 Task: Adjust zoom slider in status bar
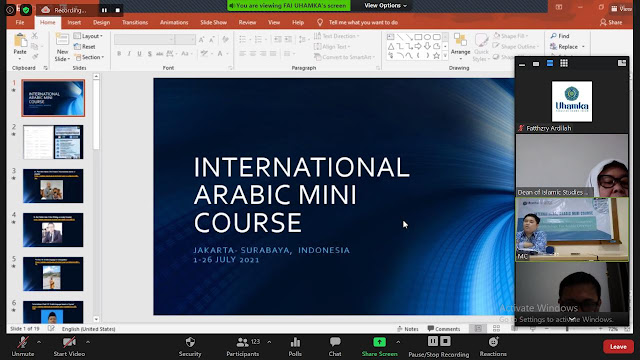point(567,329)
